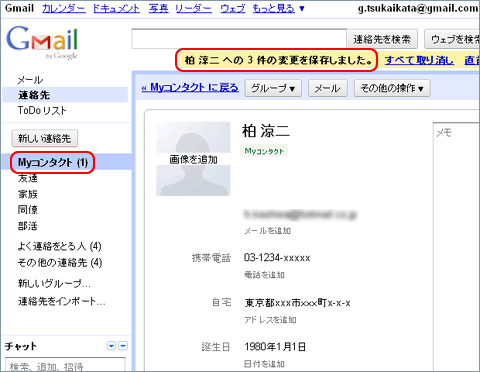
Task: Select 家族 contact group
Action: [28, 194]
